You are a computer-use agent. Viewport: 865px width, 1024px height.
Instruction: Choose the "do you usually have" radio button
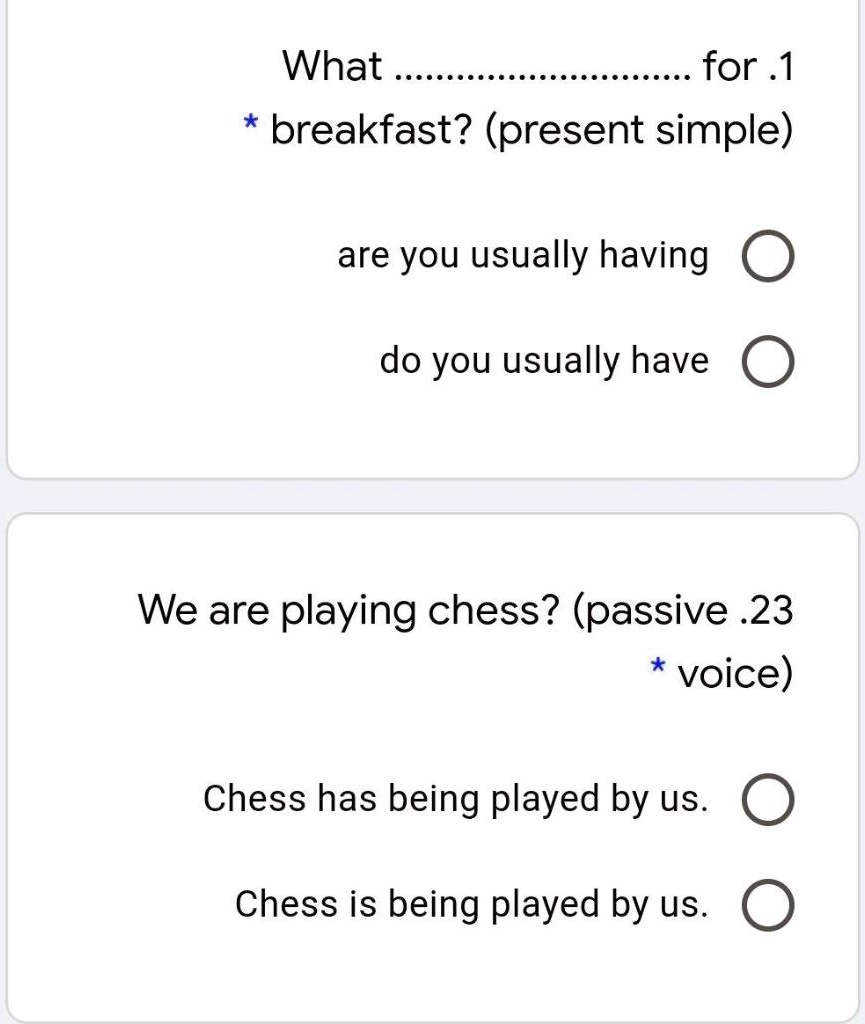768,362
